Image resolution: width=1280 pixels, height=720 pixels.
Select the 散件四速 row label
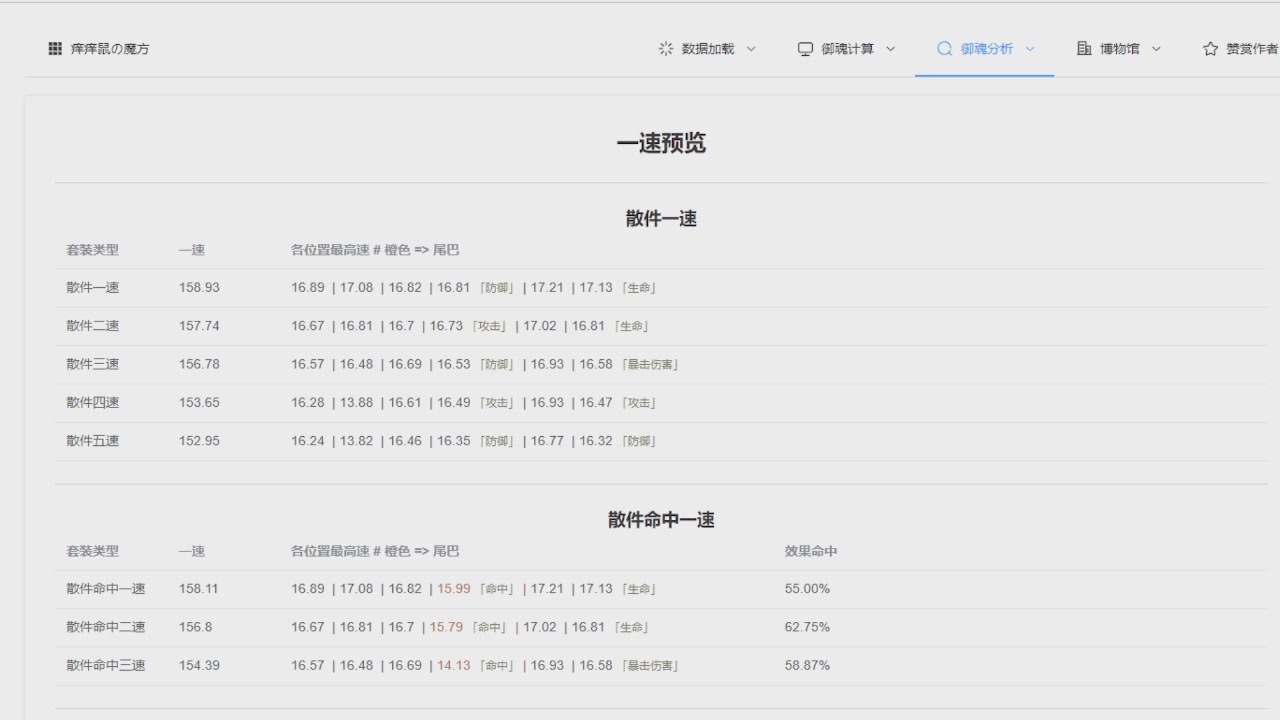93,403
